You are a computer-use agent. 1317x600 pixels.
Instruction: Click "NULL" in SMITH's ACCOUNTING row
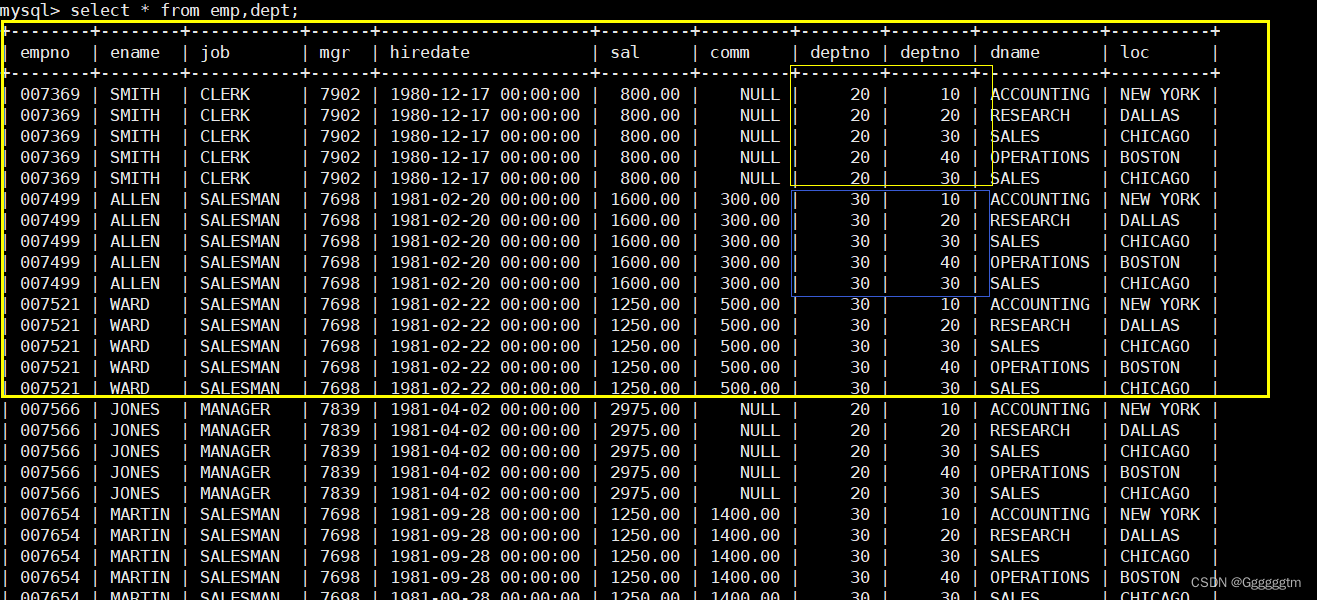point(760,94)
